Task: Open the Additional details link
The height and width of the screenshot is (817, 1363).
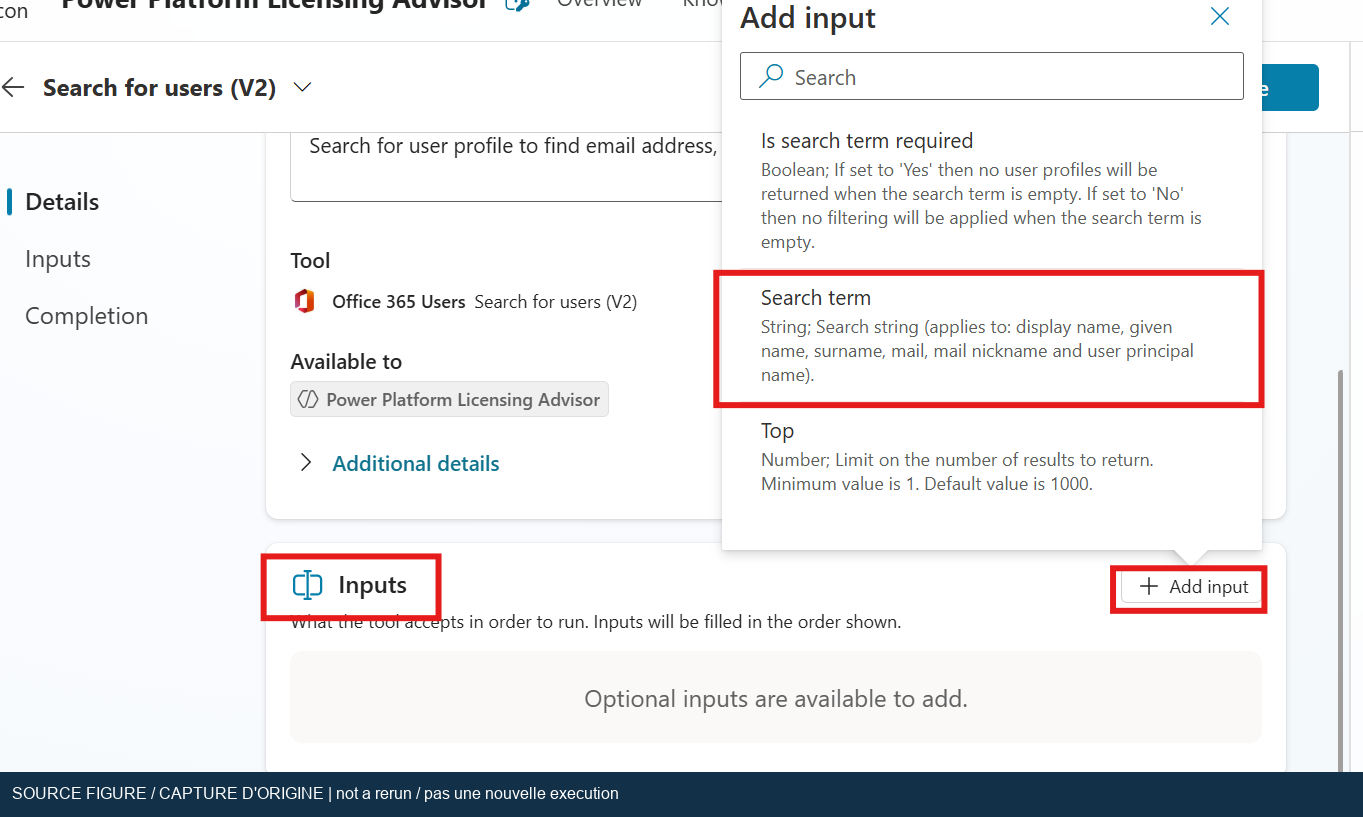Action: pyautogui.click(x=416, y=464)
